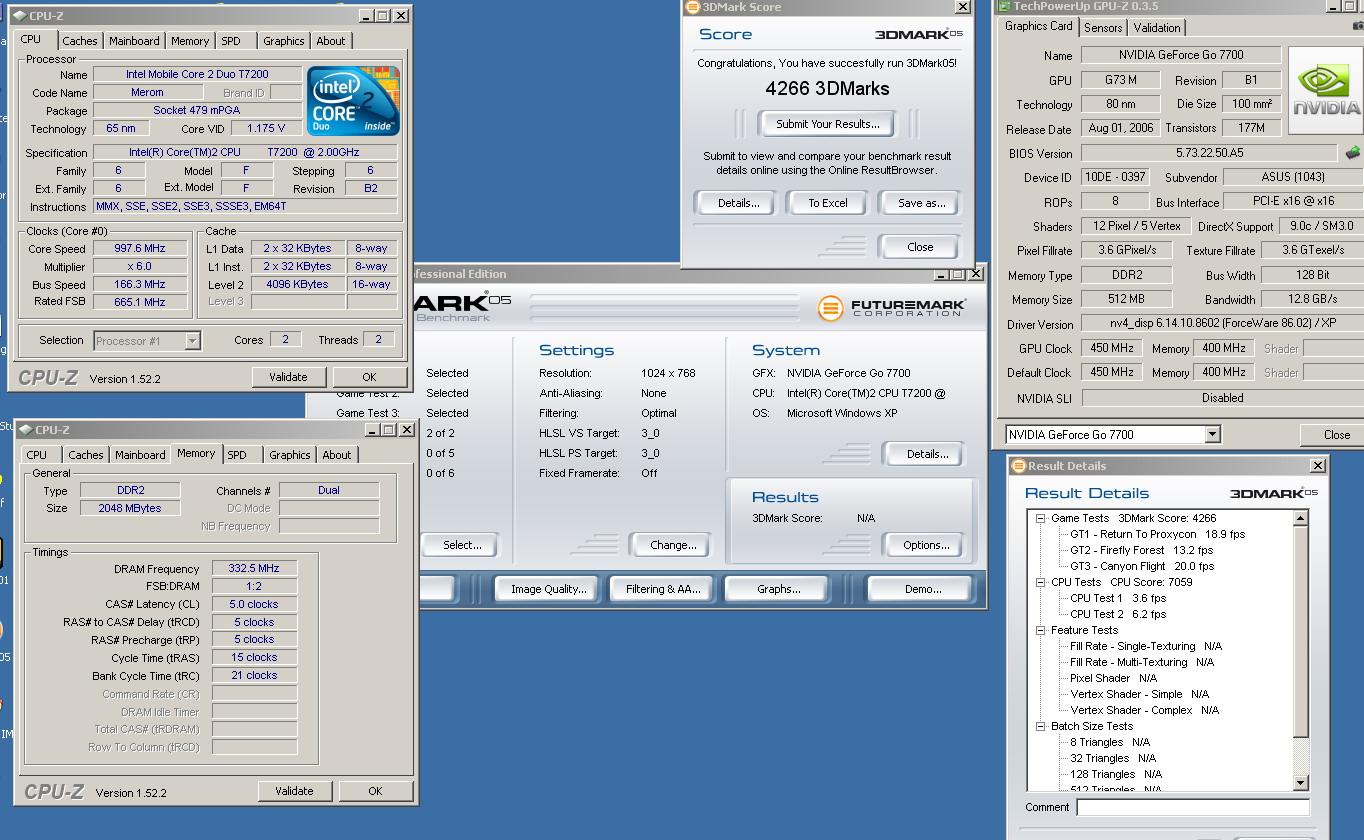Switch to the SPD tab in the CPU-Z Memory timings window

pos(237,455)
